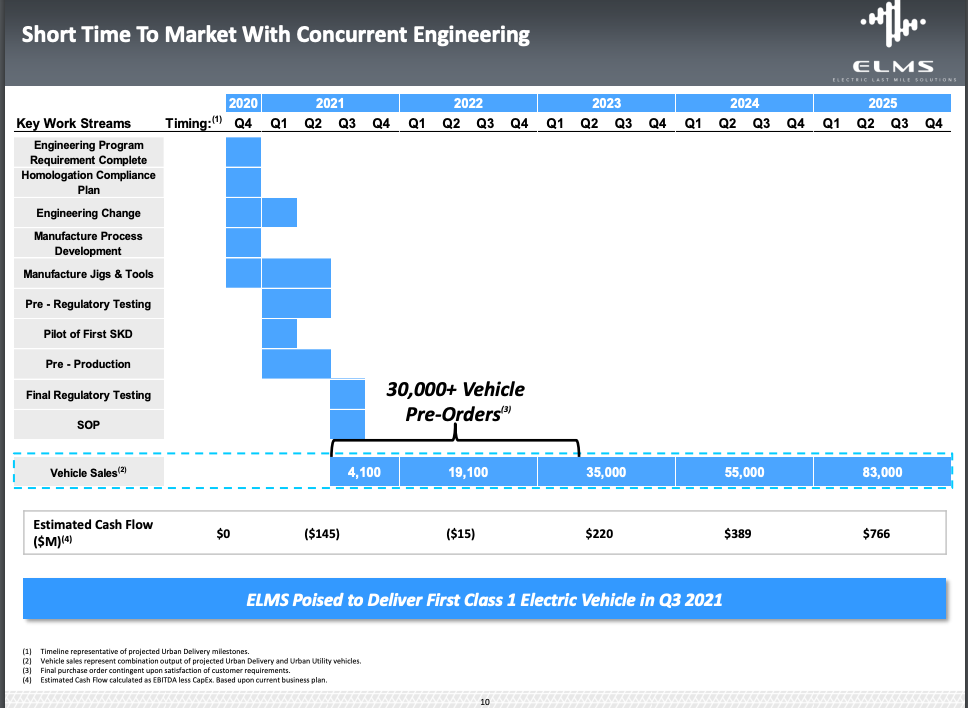Click the blue ELMS Poised to Deliver banner
This screenshot has height=708, width=968.
point(484,600)
